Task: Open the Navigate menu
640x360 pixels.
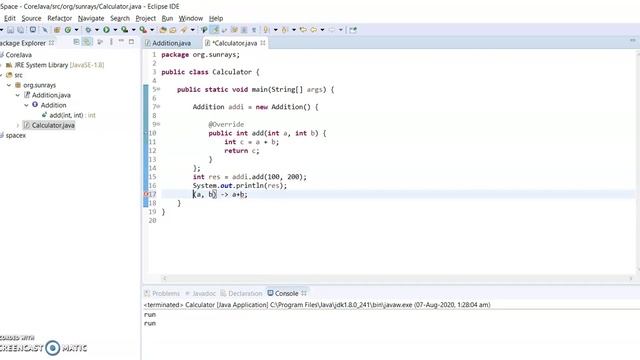Action: click(91, 18)
